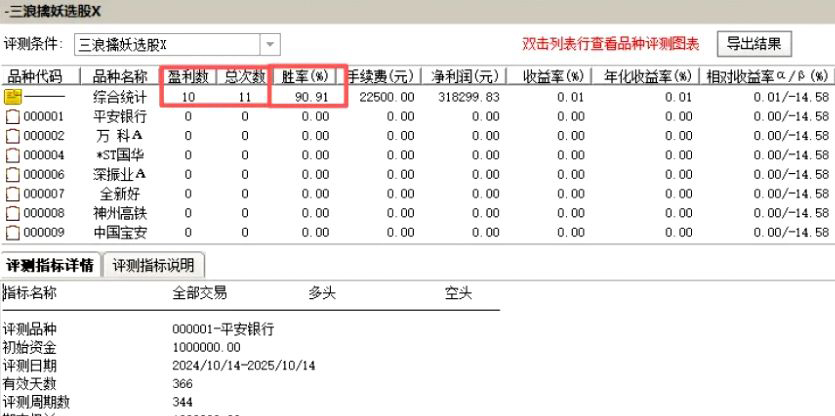The height and width of the screenshot is (416, 835).
Task: Click the document icon for 000009
Action: coord(13,233)
